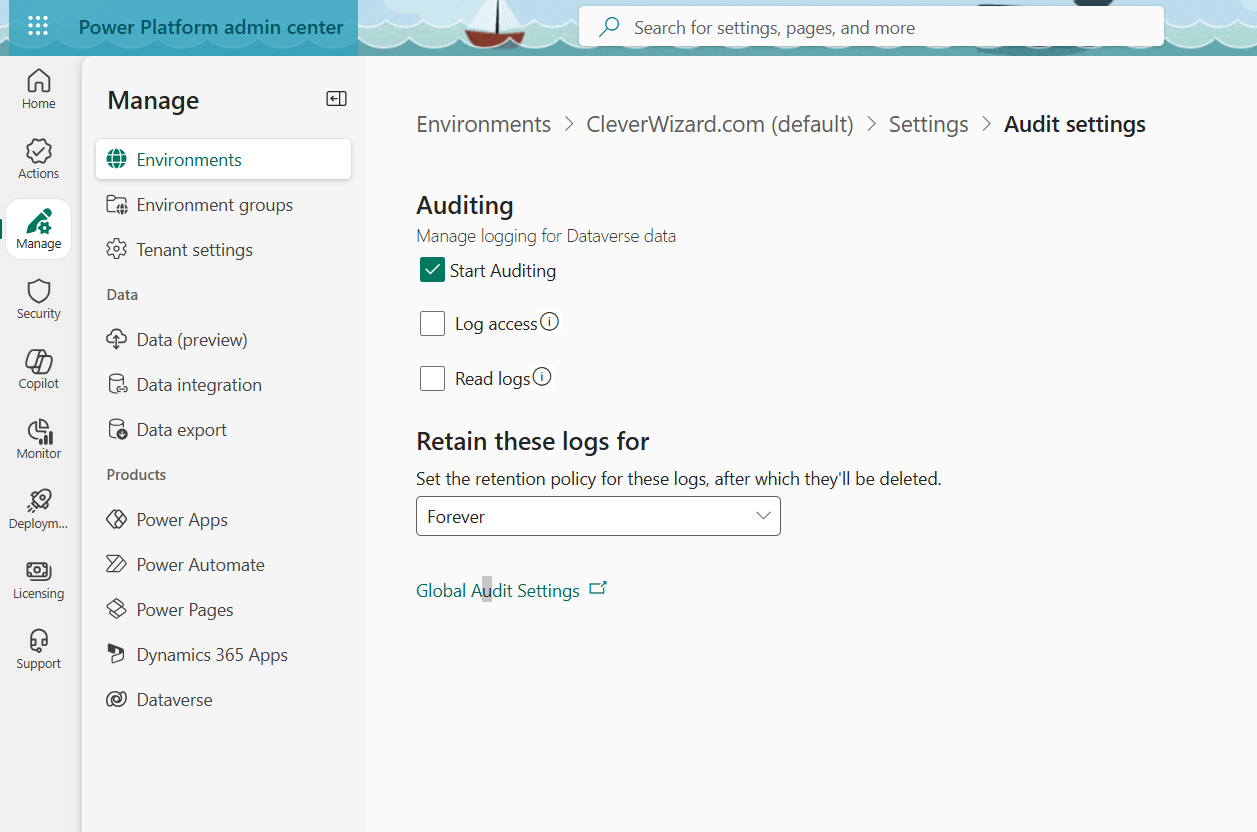Image resolution: width=1257 pixels, height=832 pixels.
Task: Select Environments in the Manage menu
Action: coord(223,159)
